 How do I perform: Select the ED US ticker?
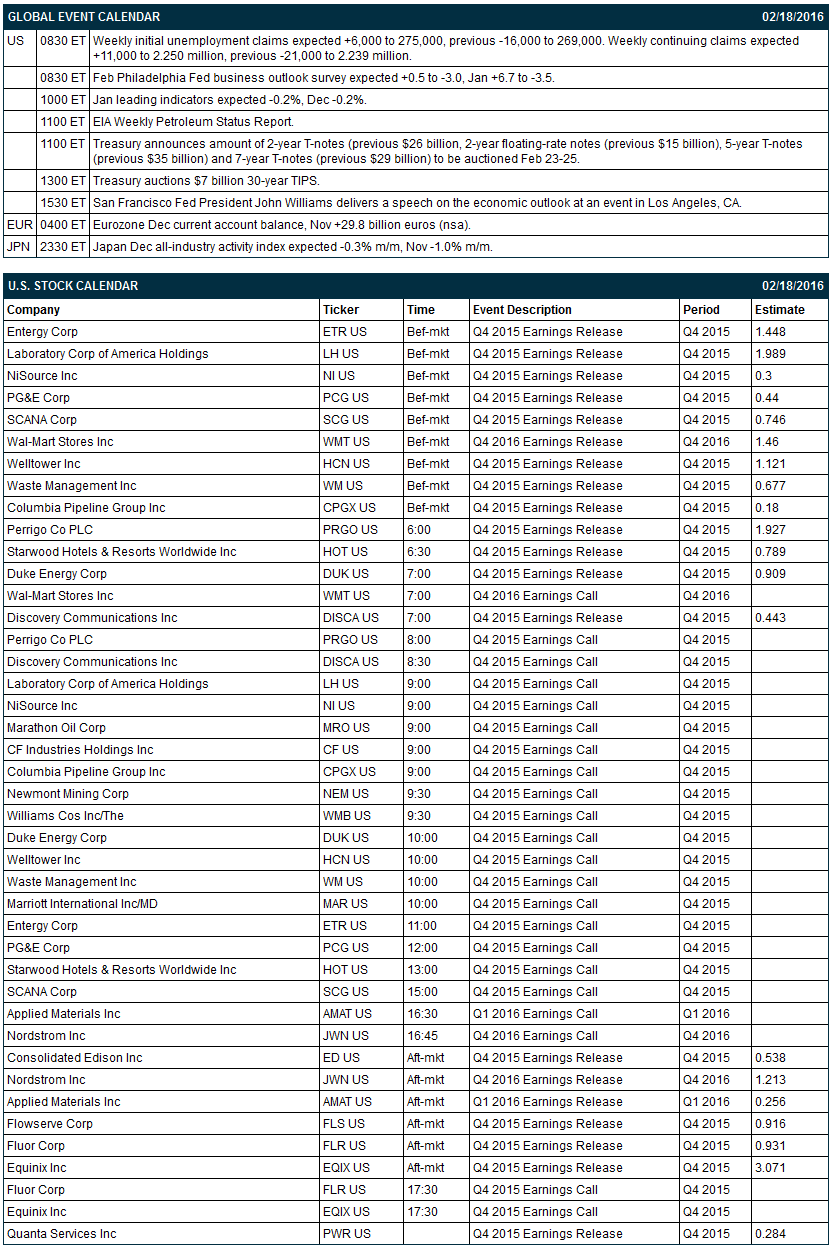pyautogui.click(x=341, y=1058)
